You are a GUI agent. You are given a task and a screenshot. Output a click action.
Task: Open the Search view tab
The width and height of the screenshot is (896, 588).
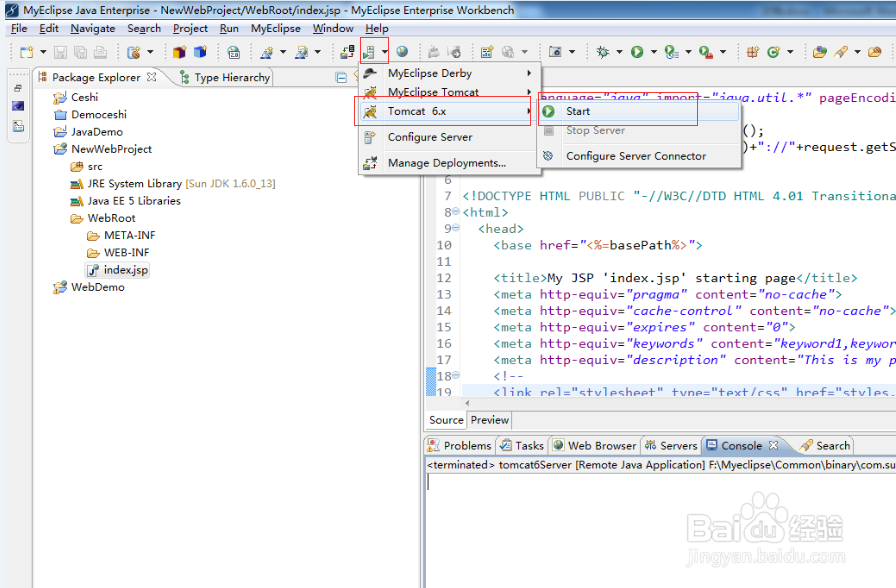pos(825,446)
